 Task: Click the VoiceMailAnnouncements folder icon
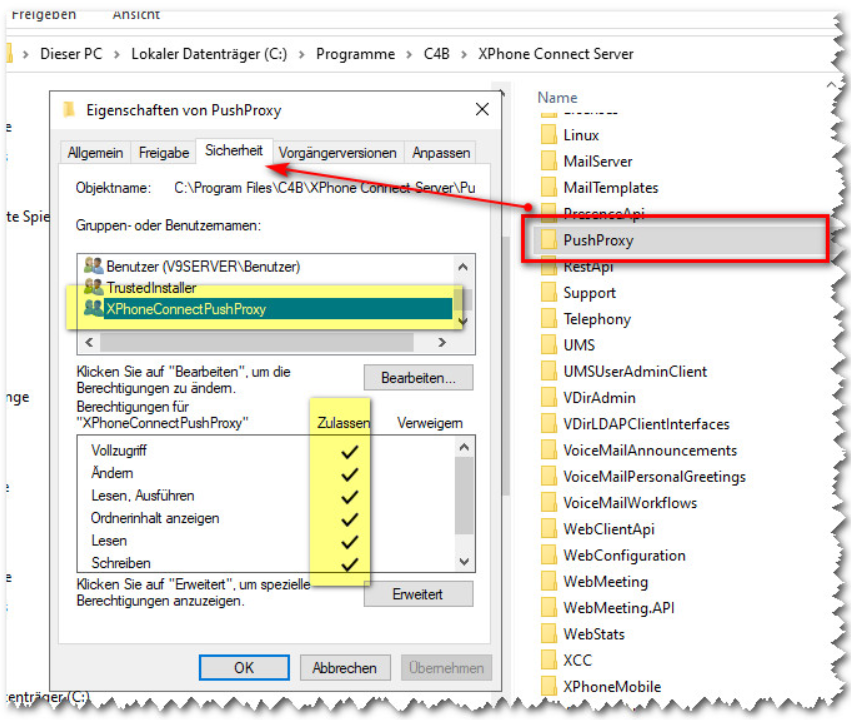(549, 450)
